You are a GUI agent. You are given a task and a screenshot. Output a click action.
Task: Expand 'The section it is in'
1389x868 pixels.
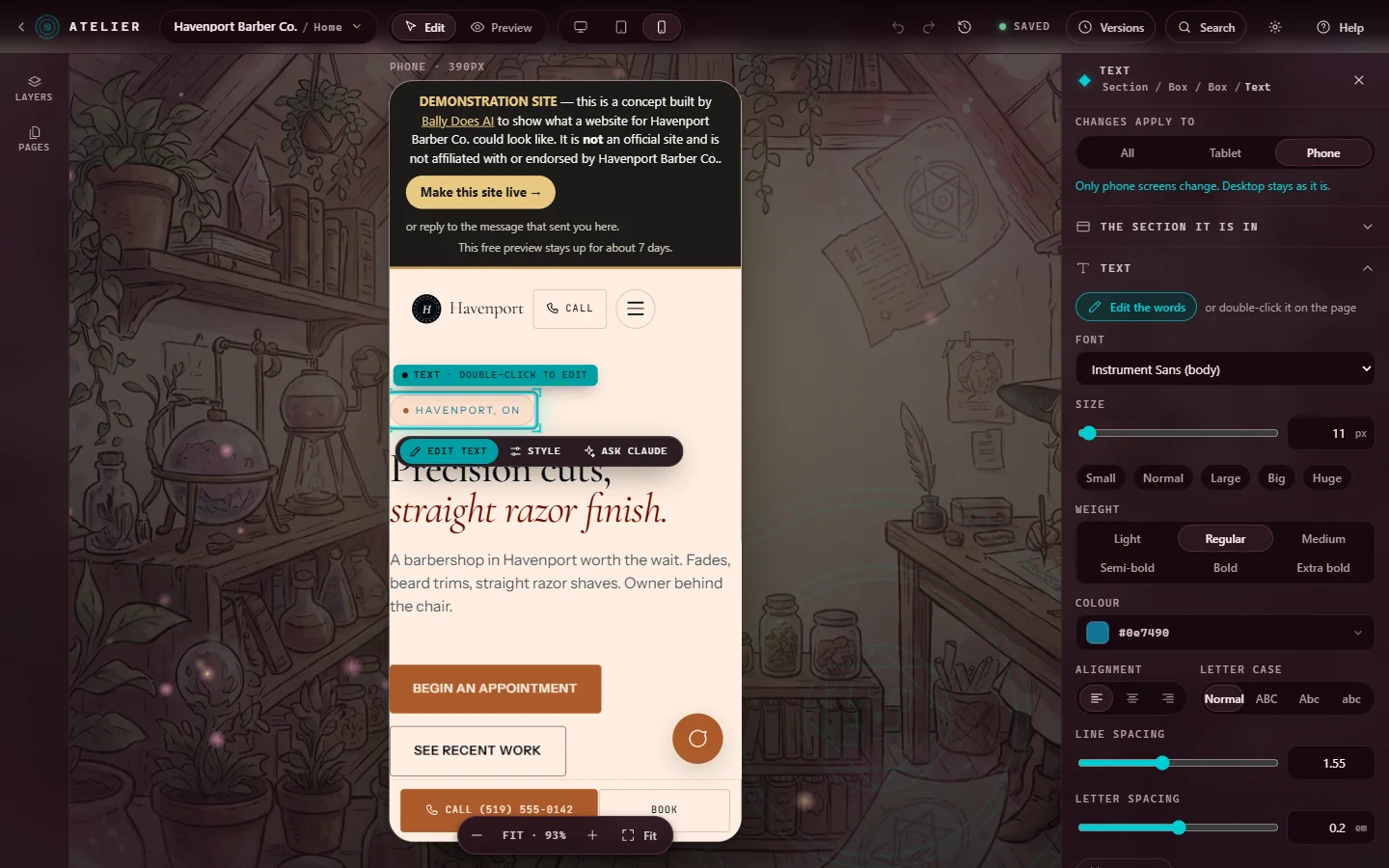point(1225,227)
